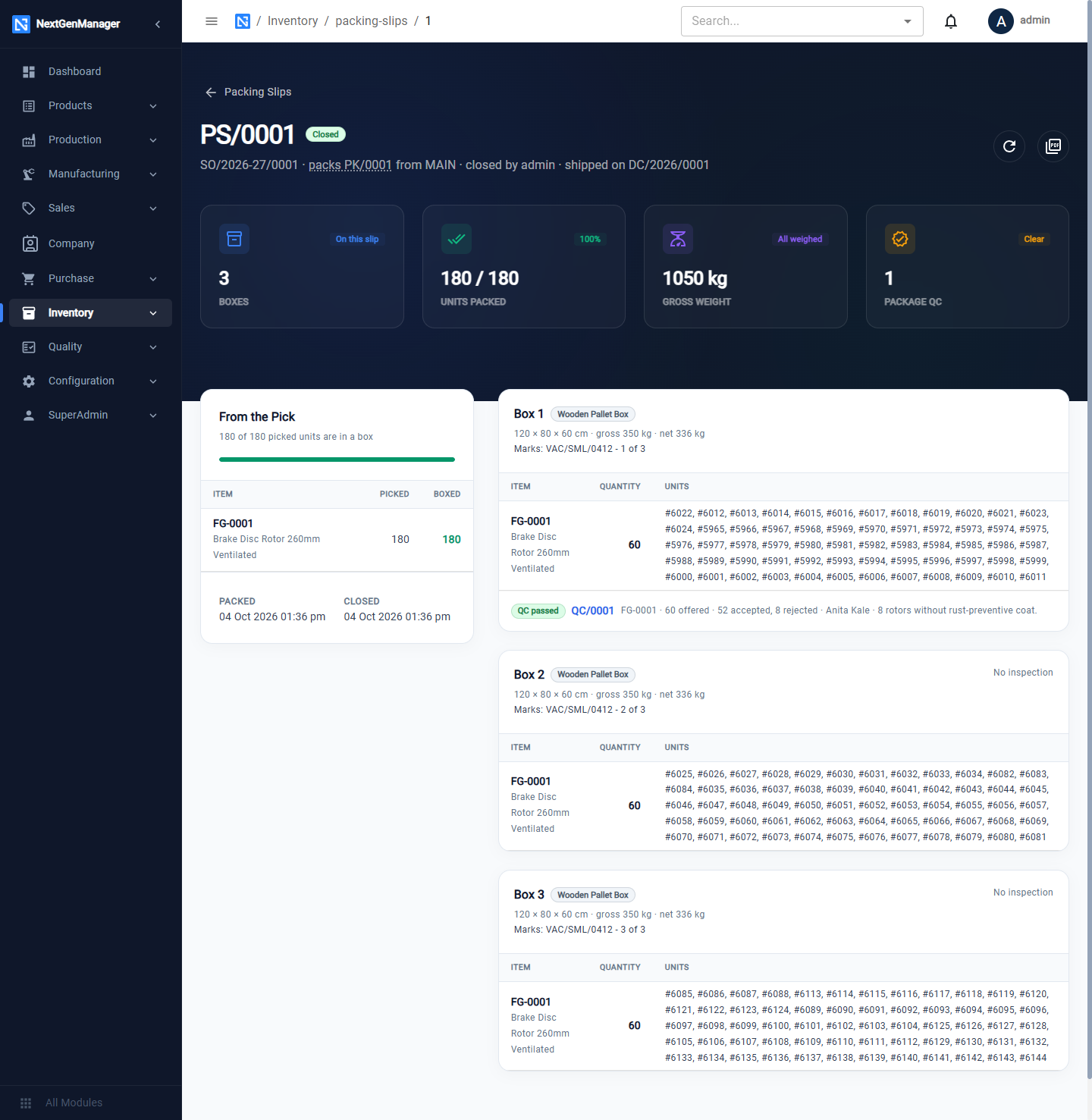Go to Inventory in the breadcrumb
This screenshot has width=1092, height=1120.
click(x=293, y=21)
